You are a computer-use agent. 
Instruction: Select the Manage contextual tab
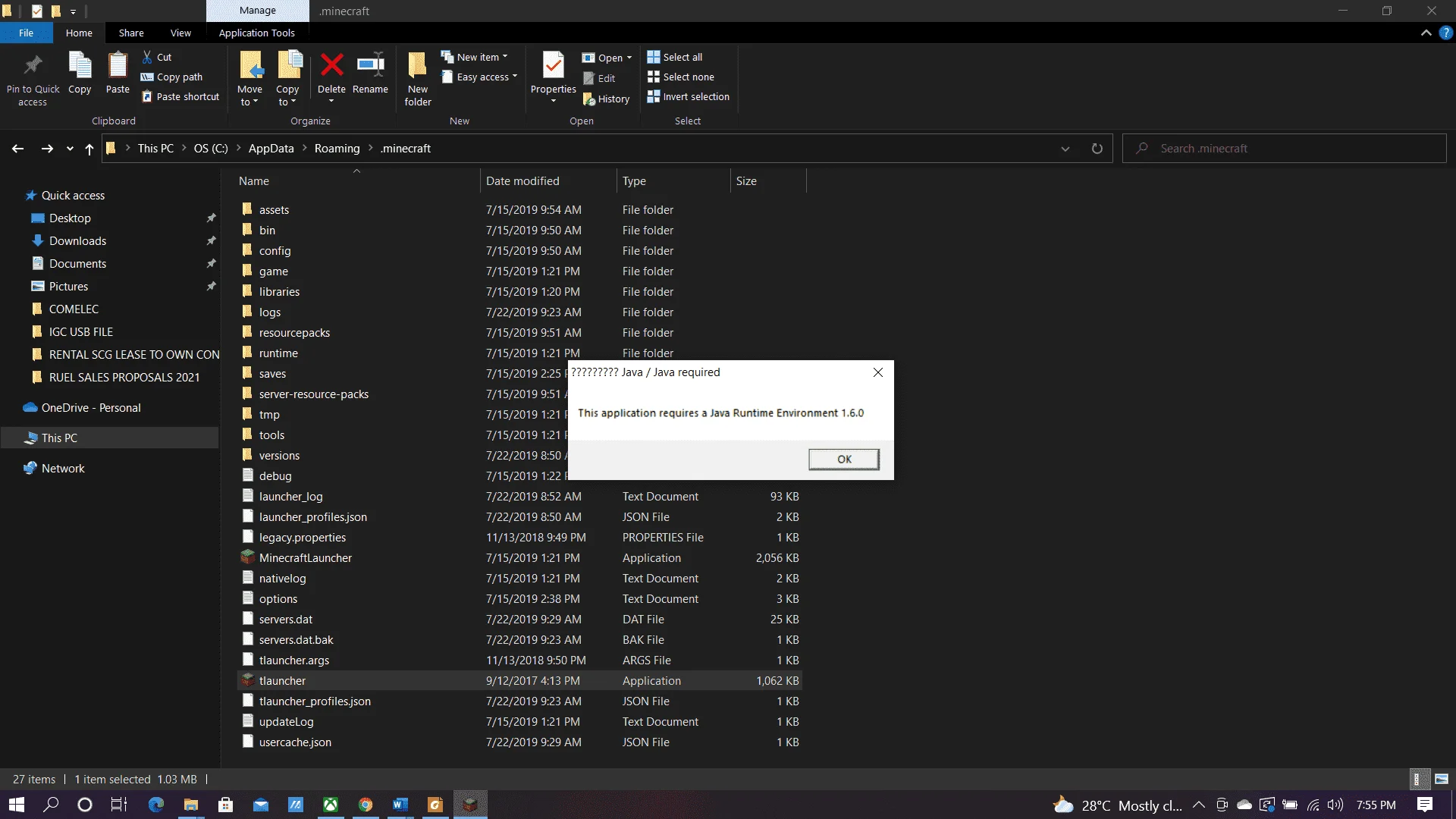pyautogui.click(x=258, y=11)
